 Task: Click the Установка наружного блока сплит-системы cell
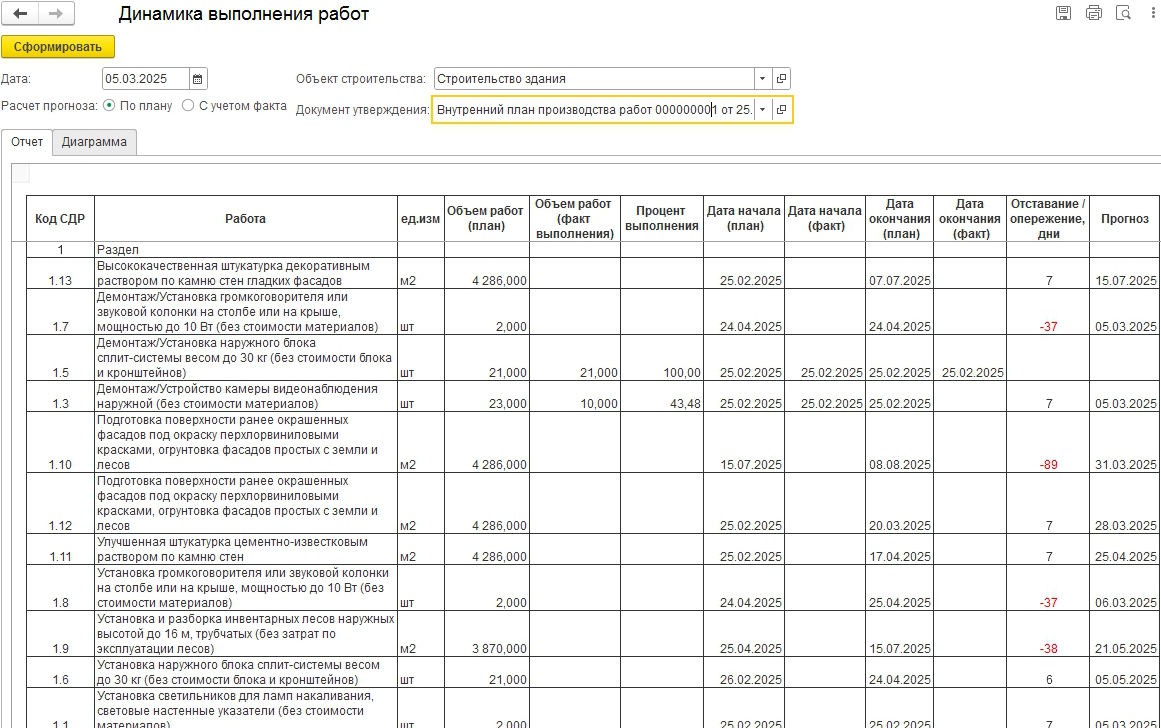pos(246,672)
